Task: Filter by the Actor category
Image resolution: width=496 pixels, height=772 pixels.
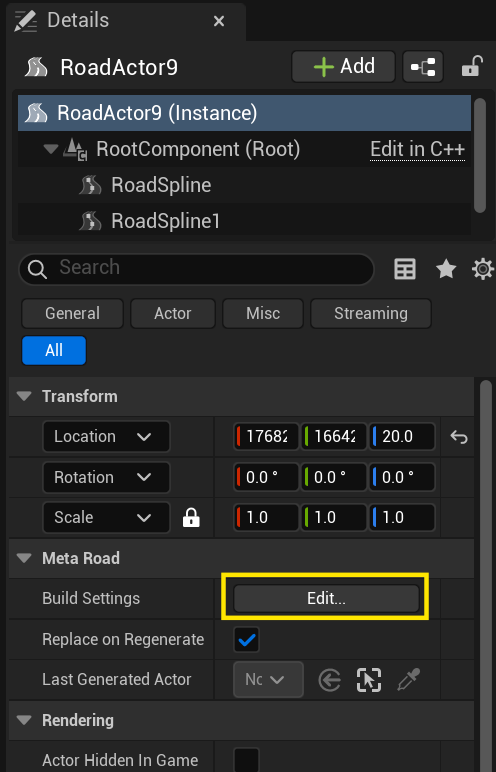Action: pos(172,313)
